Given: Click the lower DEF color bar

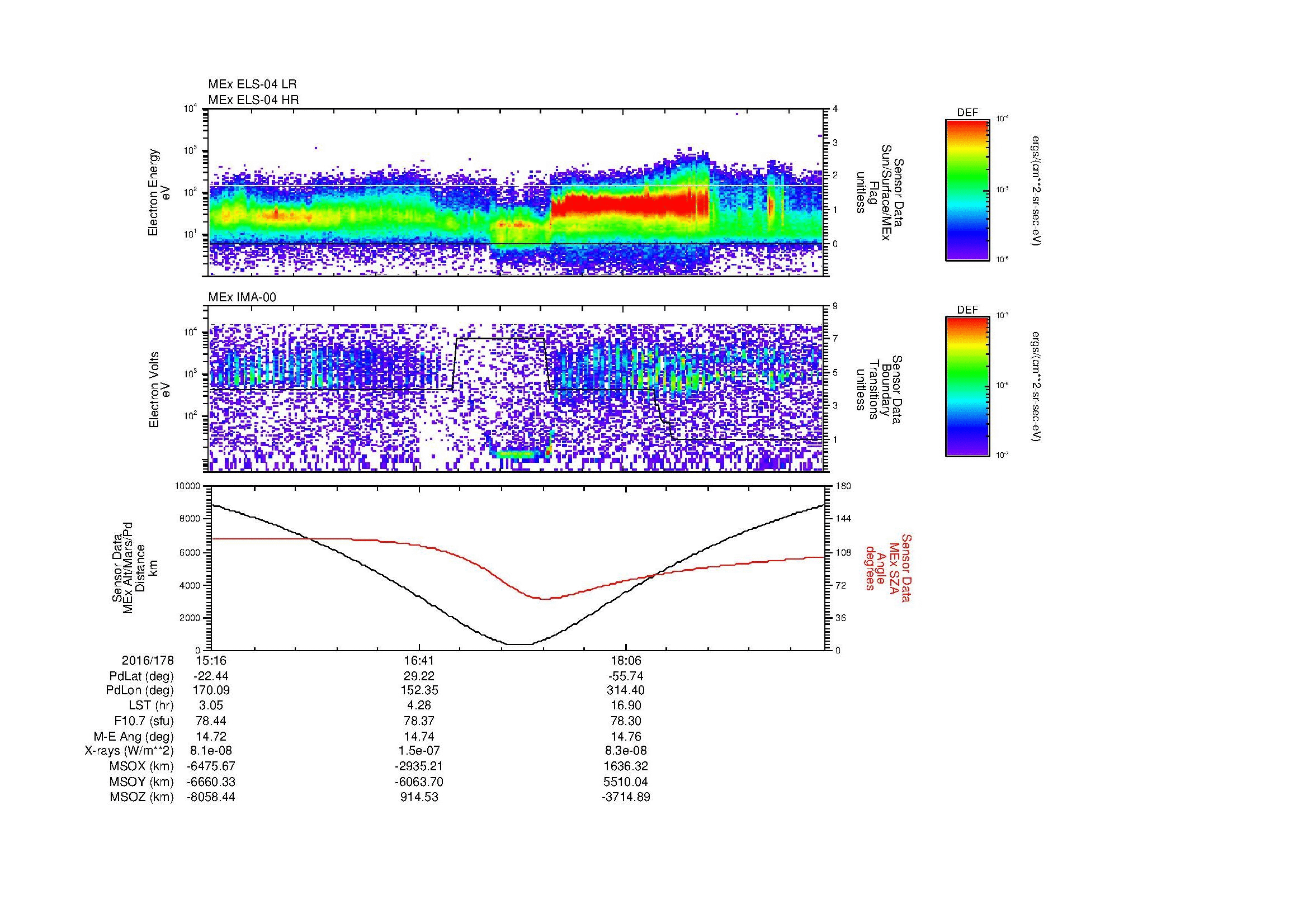Looking at the screenshot, I should pyautogui.click(x=967, y=387).
